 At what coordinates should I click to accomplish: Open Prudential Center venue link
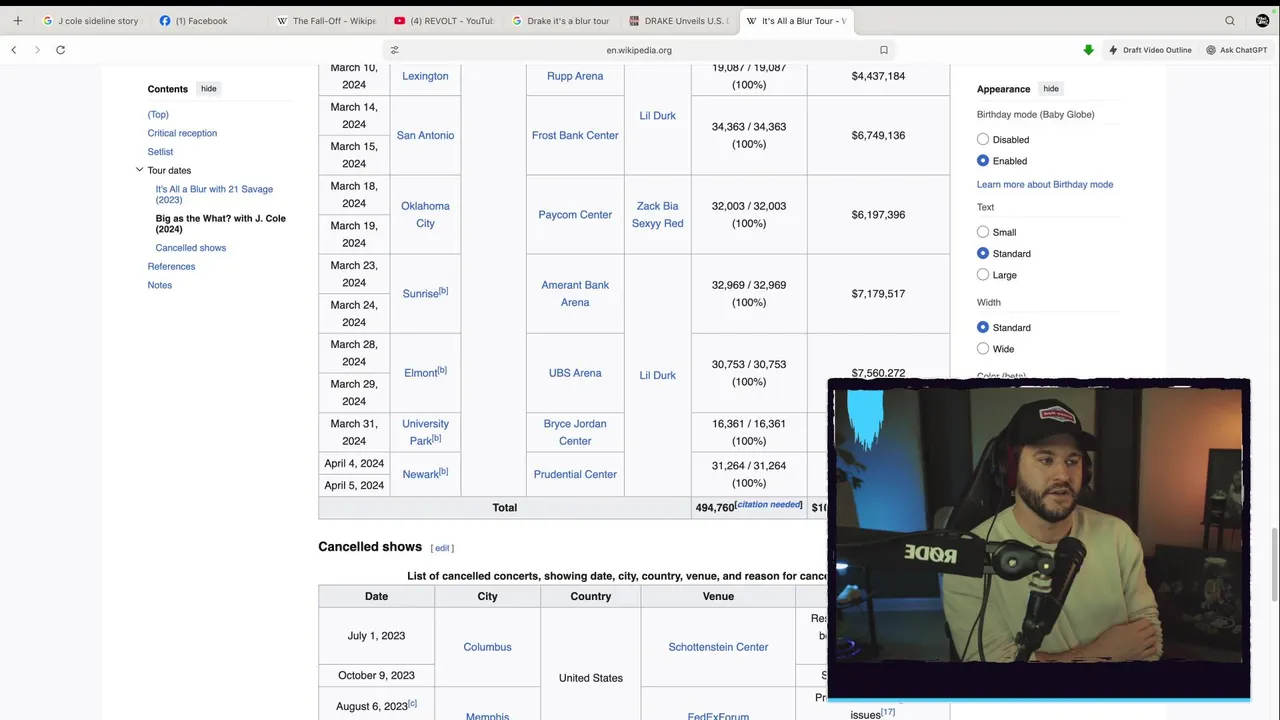pyautogui.click(x=575, y=475)
